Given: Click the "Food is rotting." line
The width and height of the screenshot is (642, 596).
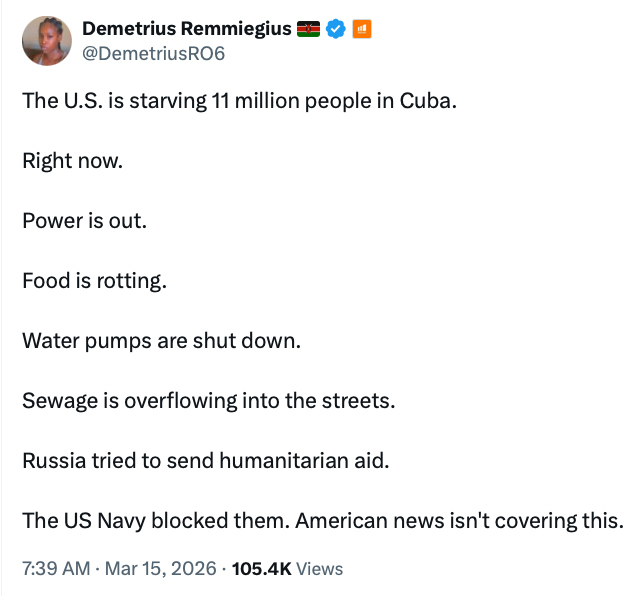Looking at the screenshot, I should pos(94,281).
